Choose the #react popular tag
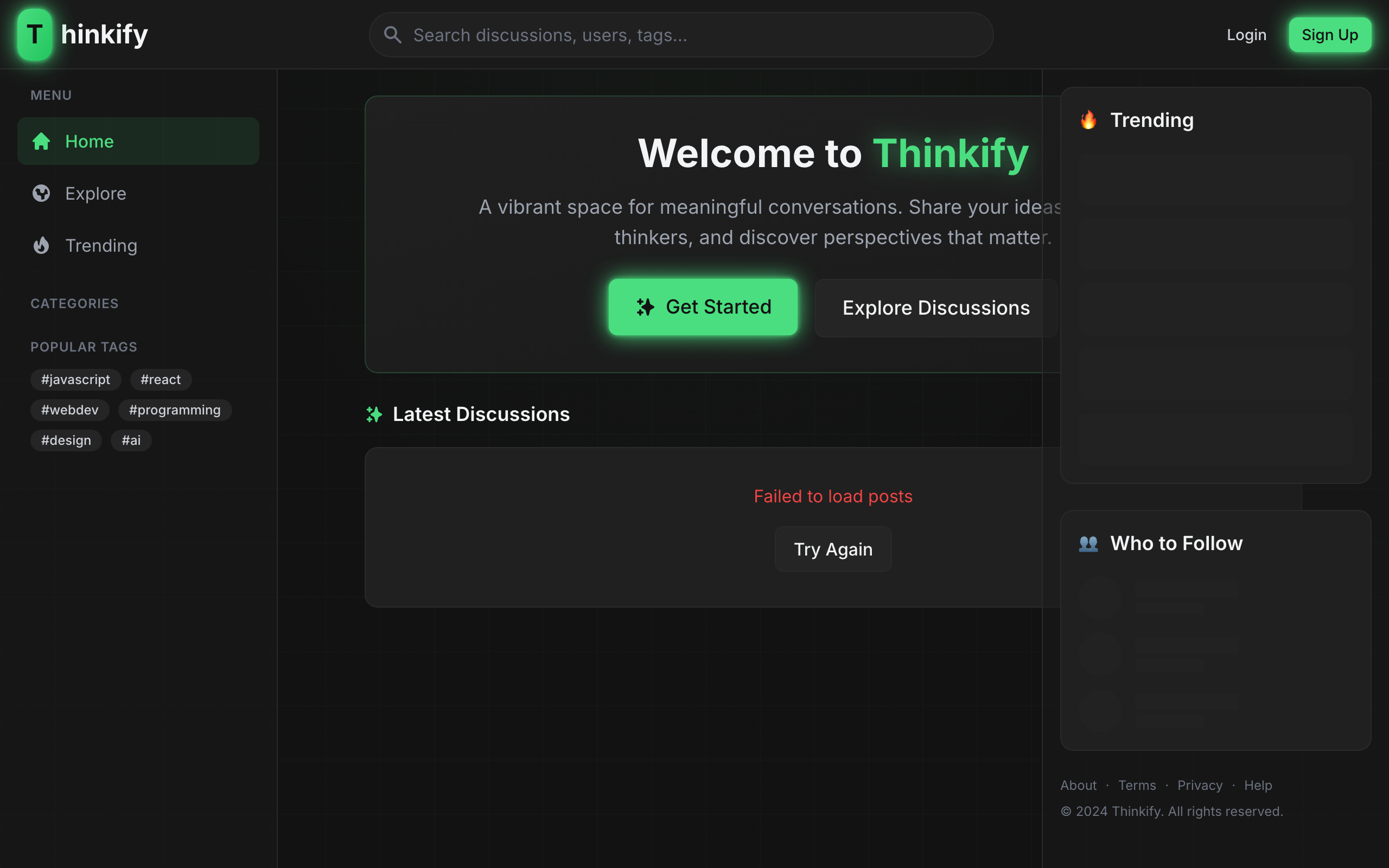The height and width of the screenshot is (868, 1389). pos(161,379)
